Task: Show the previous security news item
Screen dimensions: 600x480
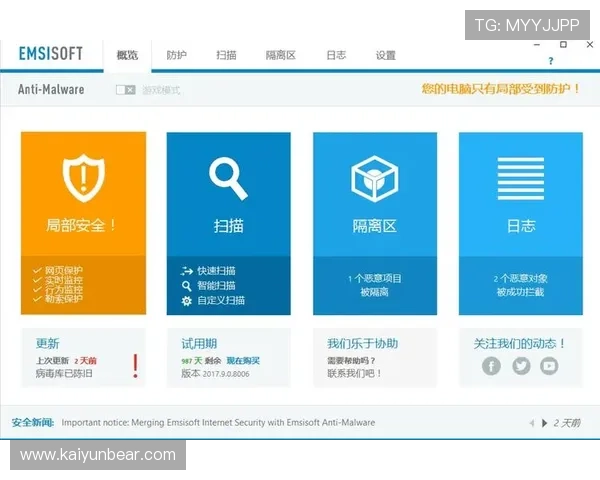Action: coord(531,423)
